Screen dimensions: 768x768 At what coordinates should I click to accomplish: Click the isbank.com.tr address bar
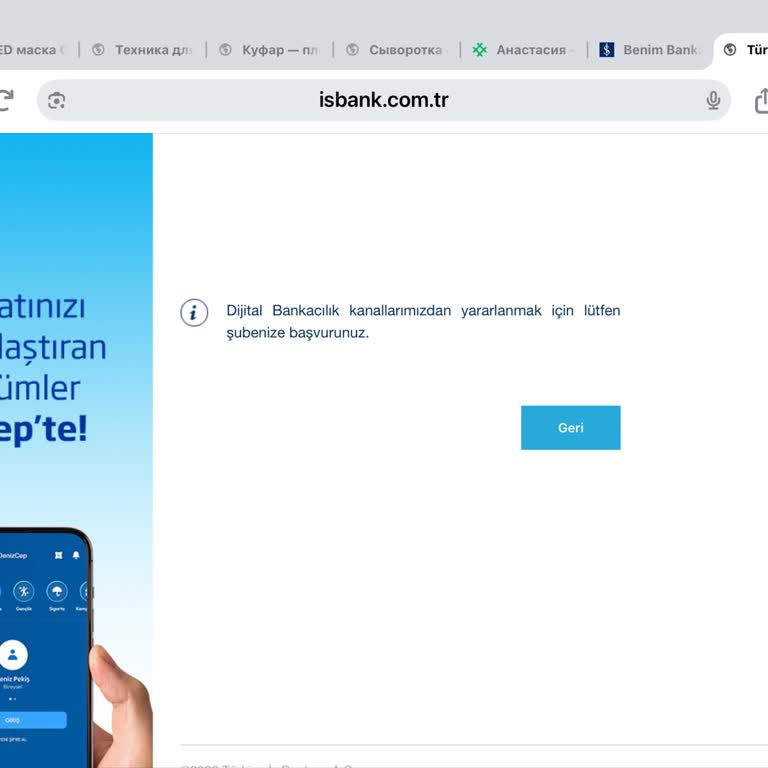tap(384, 100)
